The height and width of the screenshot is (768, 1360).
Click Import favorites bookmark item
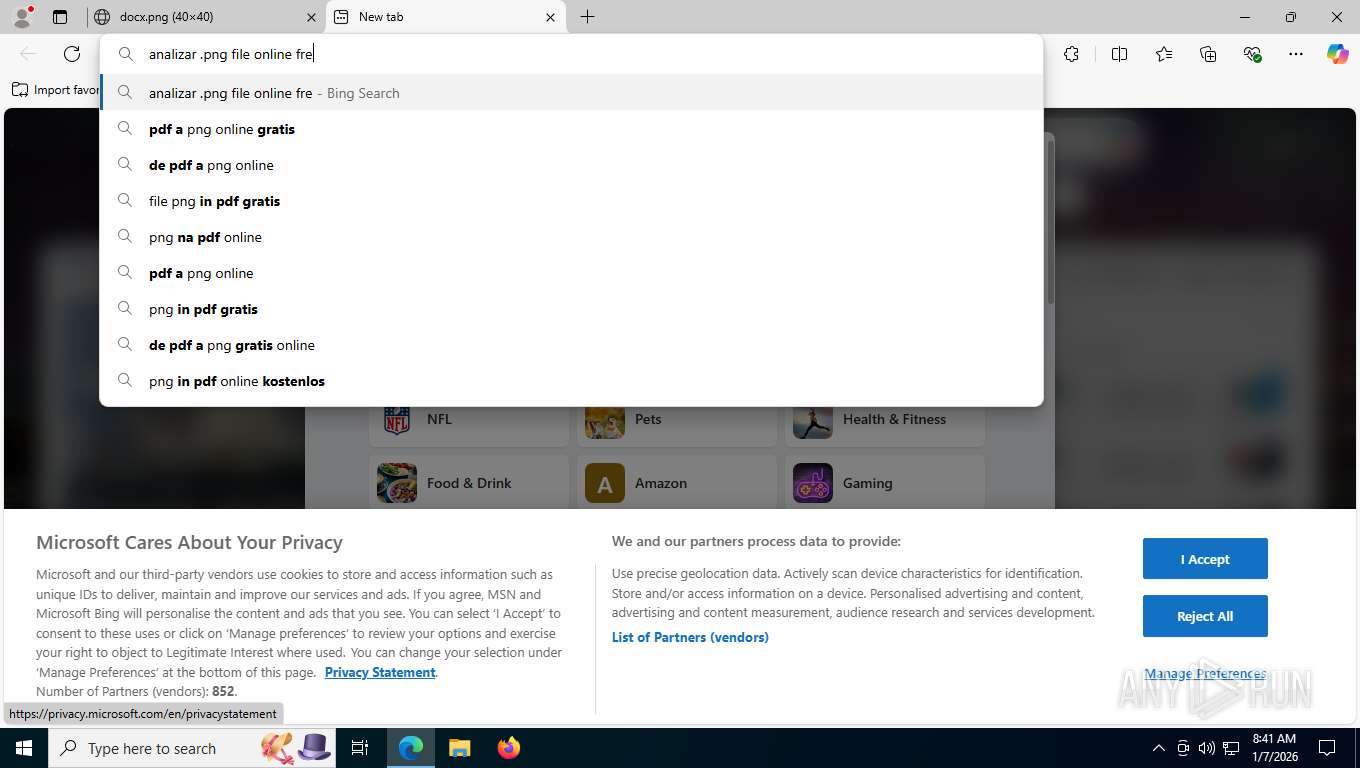56,90
